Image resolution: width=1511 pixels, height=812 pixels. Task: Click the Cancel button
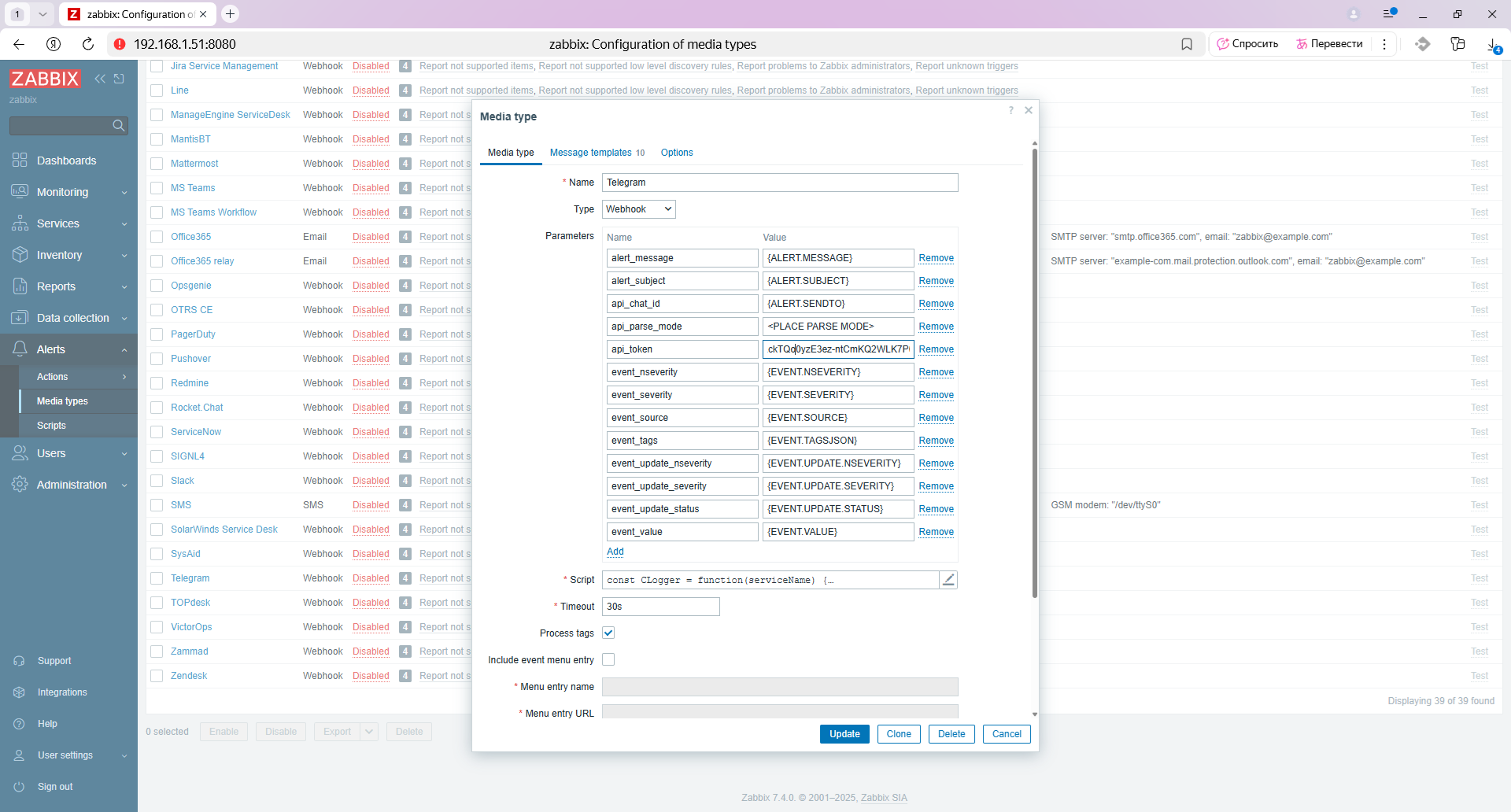pos(1007,734)
